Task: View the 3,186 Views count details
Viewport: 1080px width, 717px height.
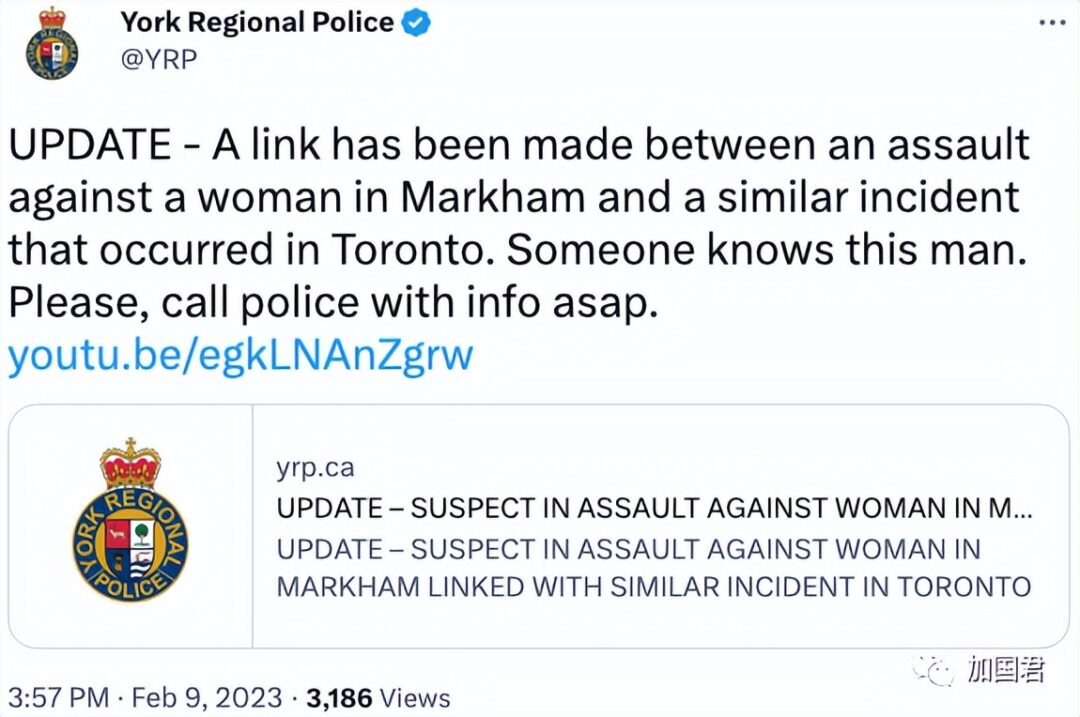Action: [x=377, y=697]
